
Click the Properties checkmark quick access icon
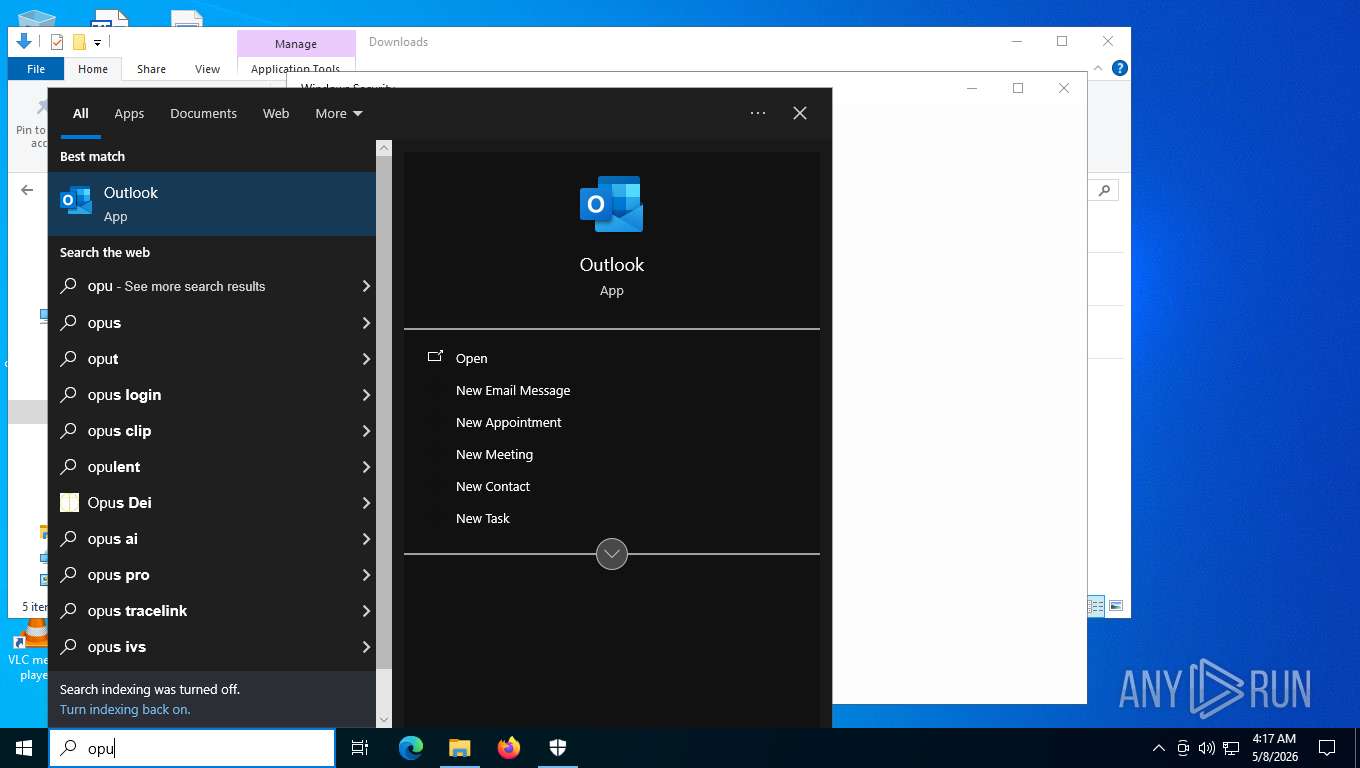click(57, 42)
